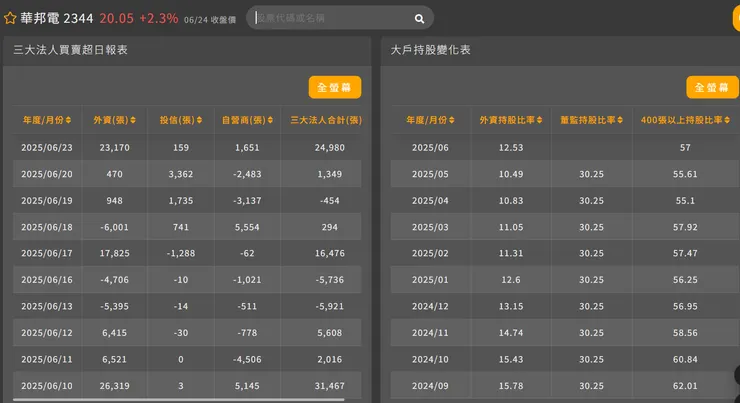740x403 pixels.
Task: Select the 2024/10 month row
Action: [564, 359]
